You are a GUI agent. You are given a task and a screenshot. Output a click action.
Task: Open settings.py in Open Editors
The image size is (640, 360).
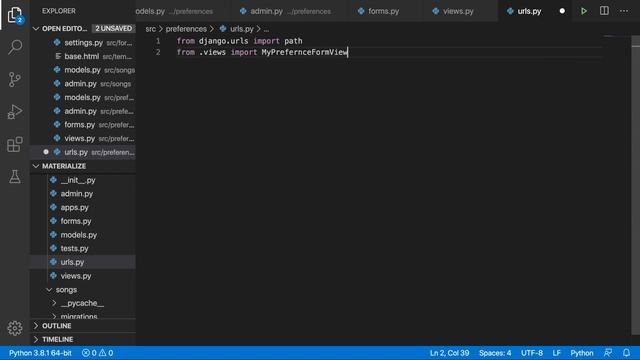coord(83,42)
